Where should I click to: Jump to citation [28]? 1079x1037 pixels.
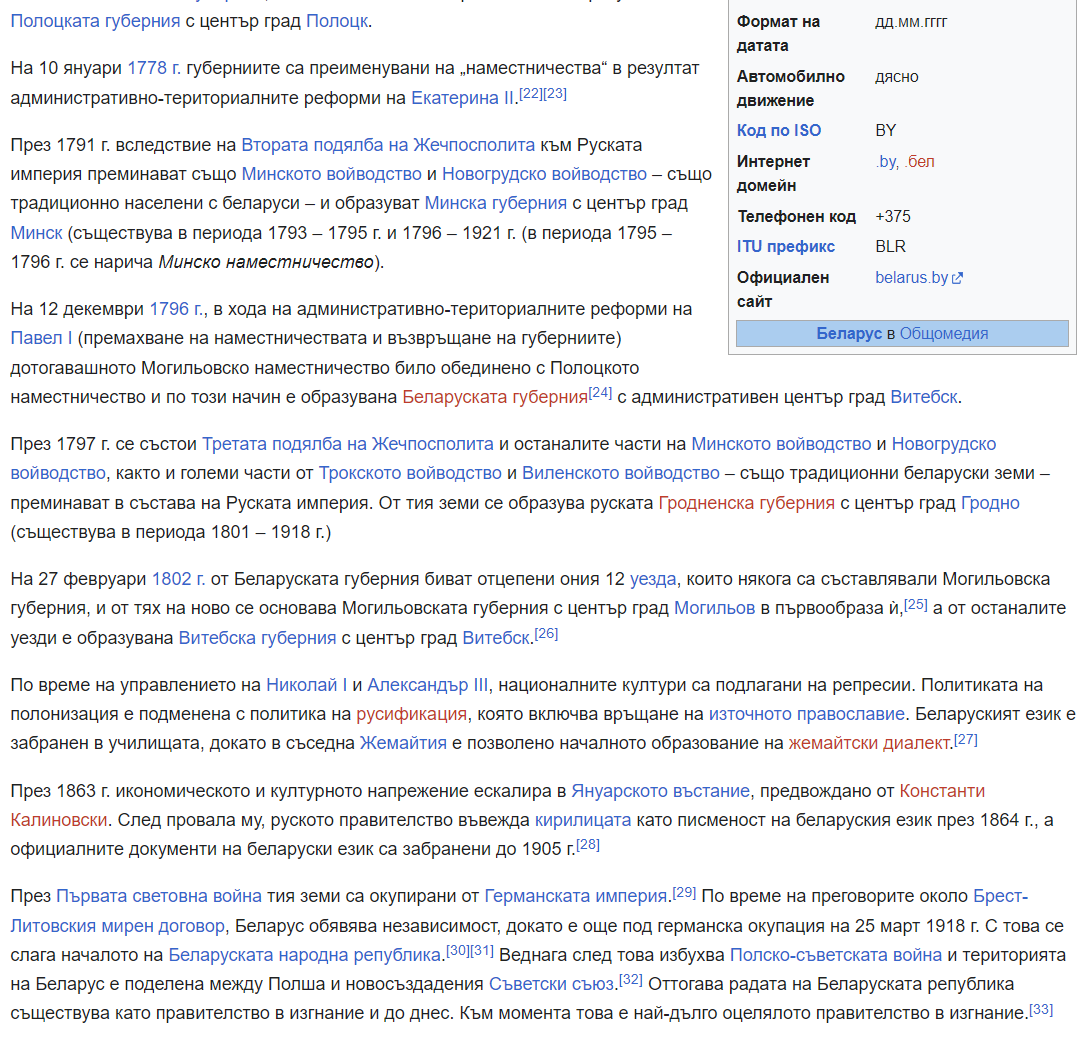[x=588, y=844]
